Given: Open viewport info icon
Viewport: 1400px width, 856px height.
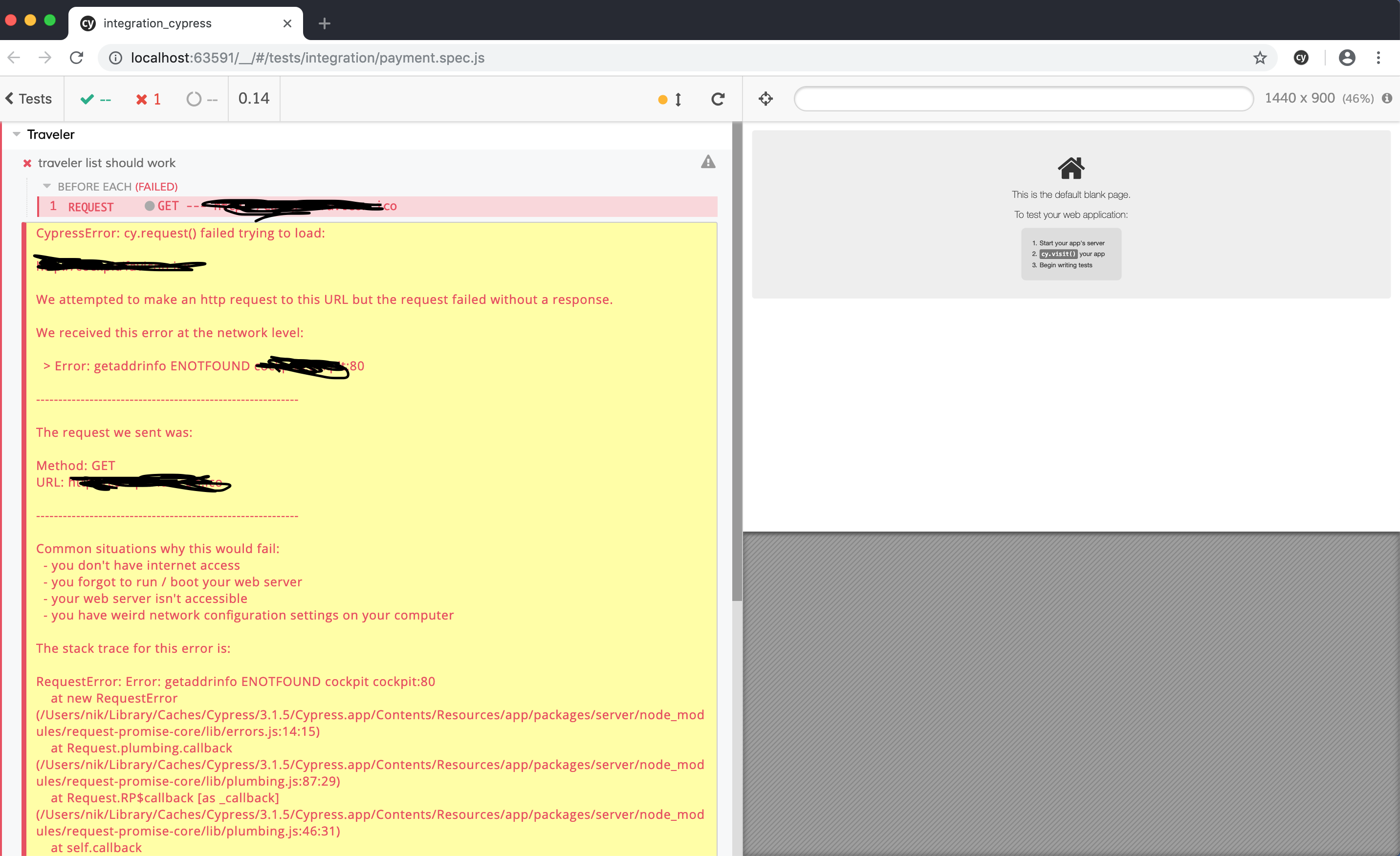Looking at the screenshot, I should [x=1387, y=98].
